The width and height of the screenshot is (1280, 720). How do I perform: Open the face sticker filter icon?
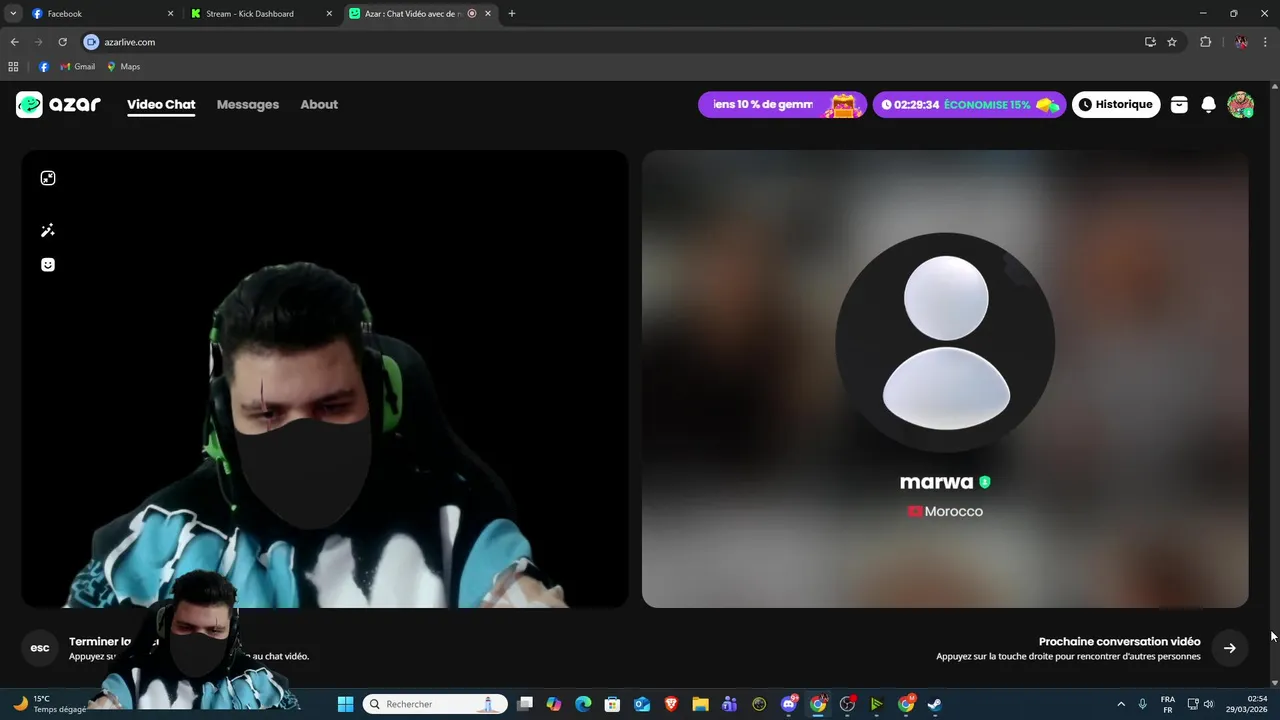[x=47, y=265]
